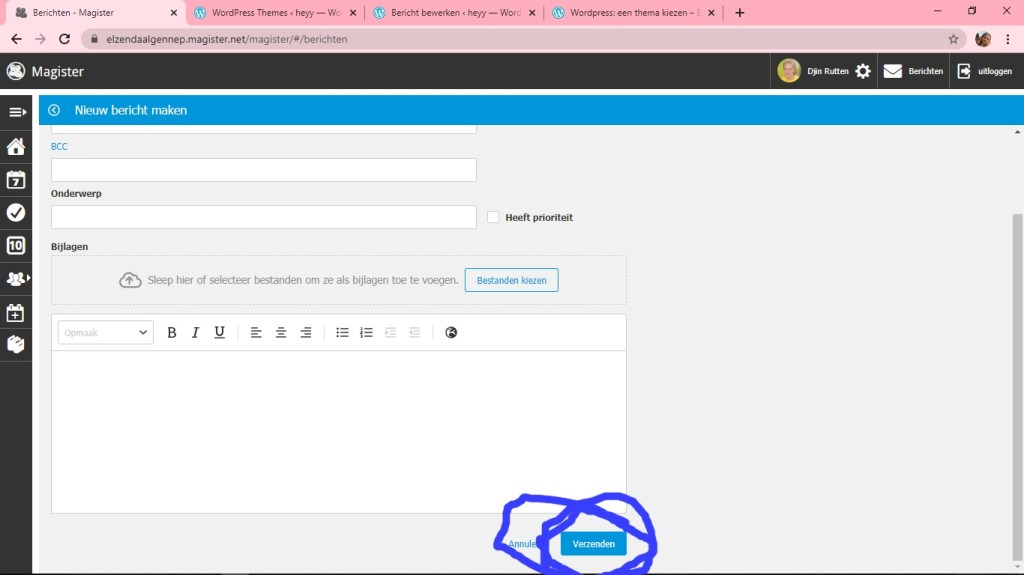Click the Onderwerp input field
The height and width of the screenshot is (575, 1024).
click(263, 217)
